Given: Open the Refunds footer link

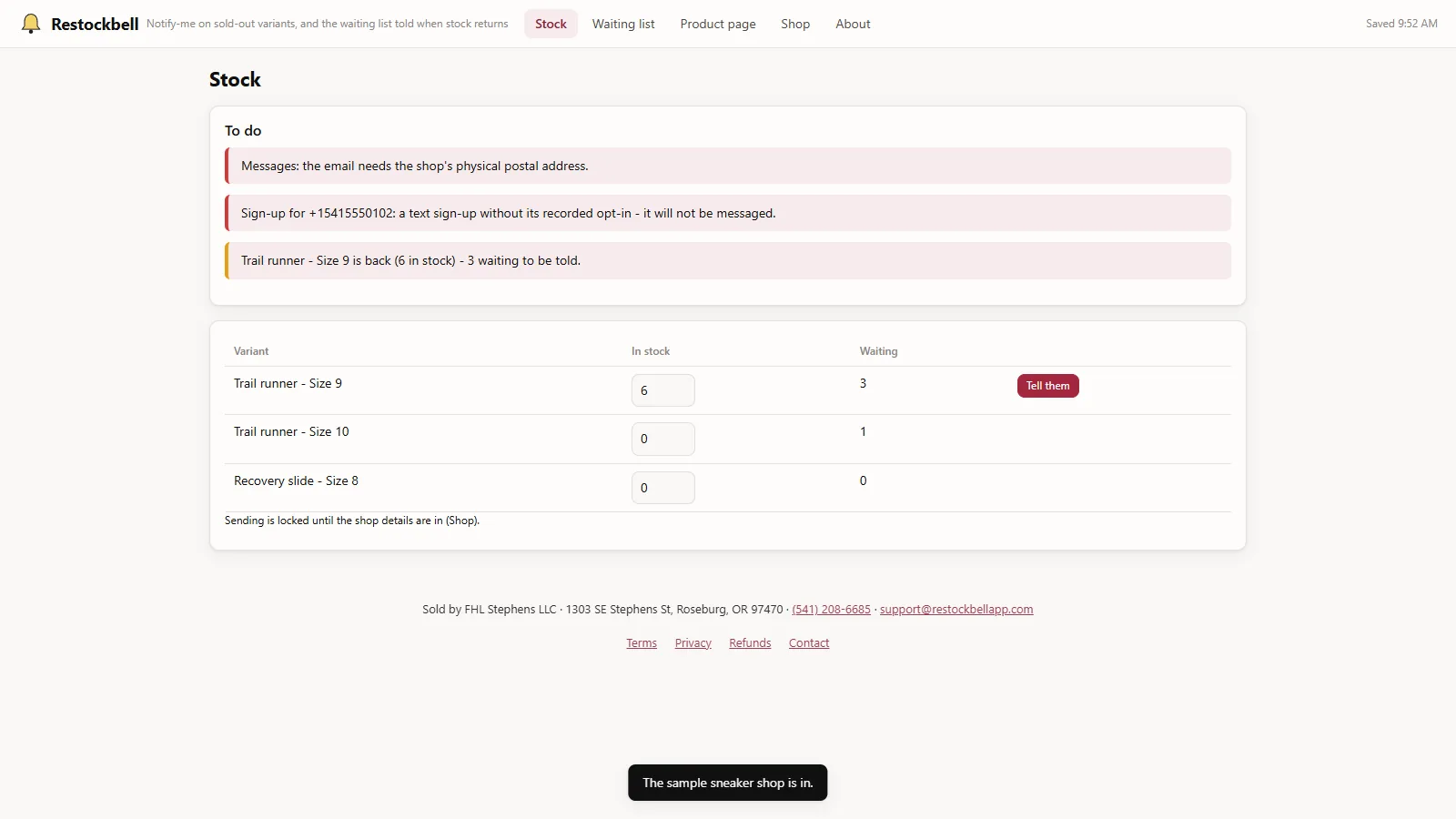Looking at the screenshot, I should click(750, 643).
